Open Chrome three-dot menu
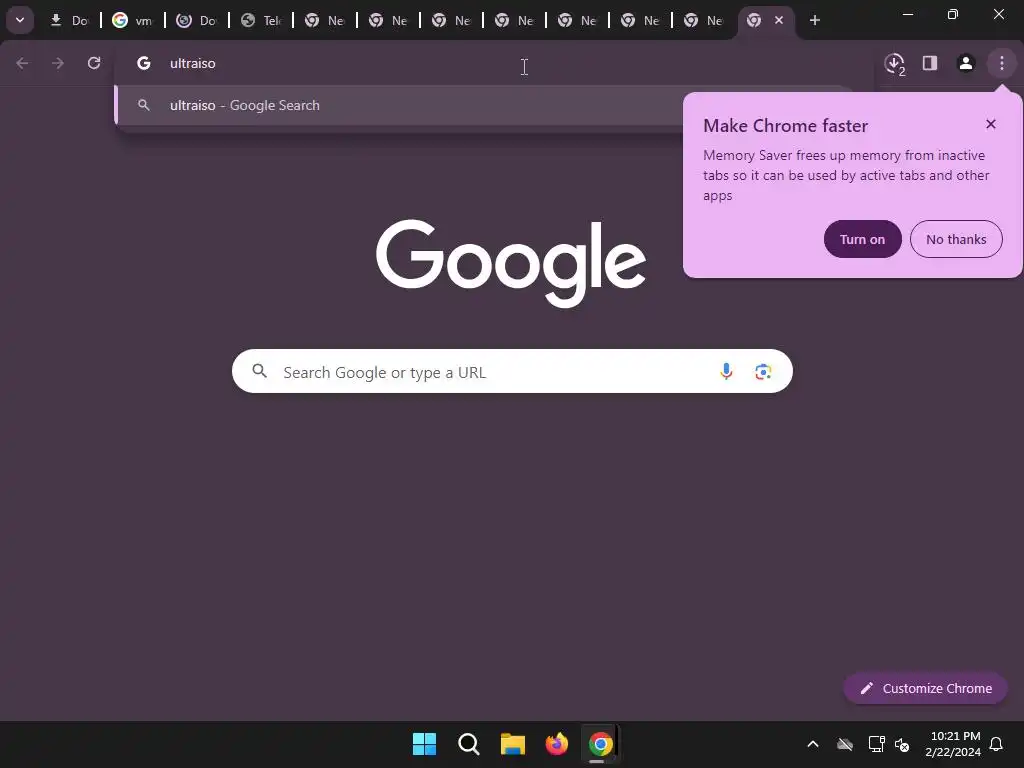The image size is (1024, 768). point(1002,63)
